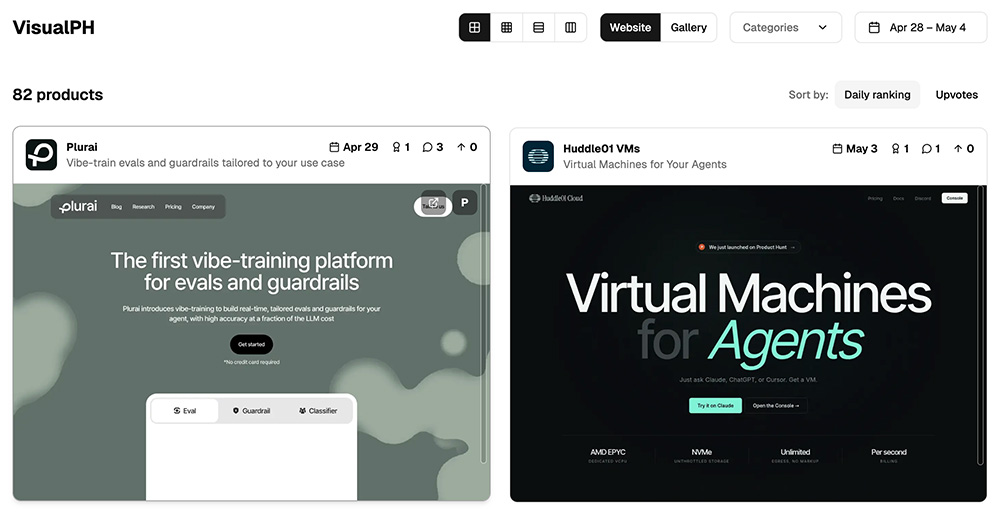Click the '82 products' count text

point(58,94)
